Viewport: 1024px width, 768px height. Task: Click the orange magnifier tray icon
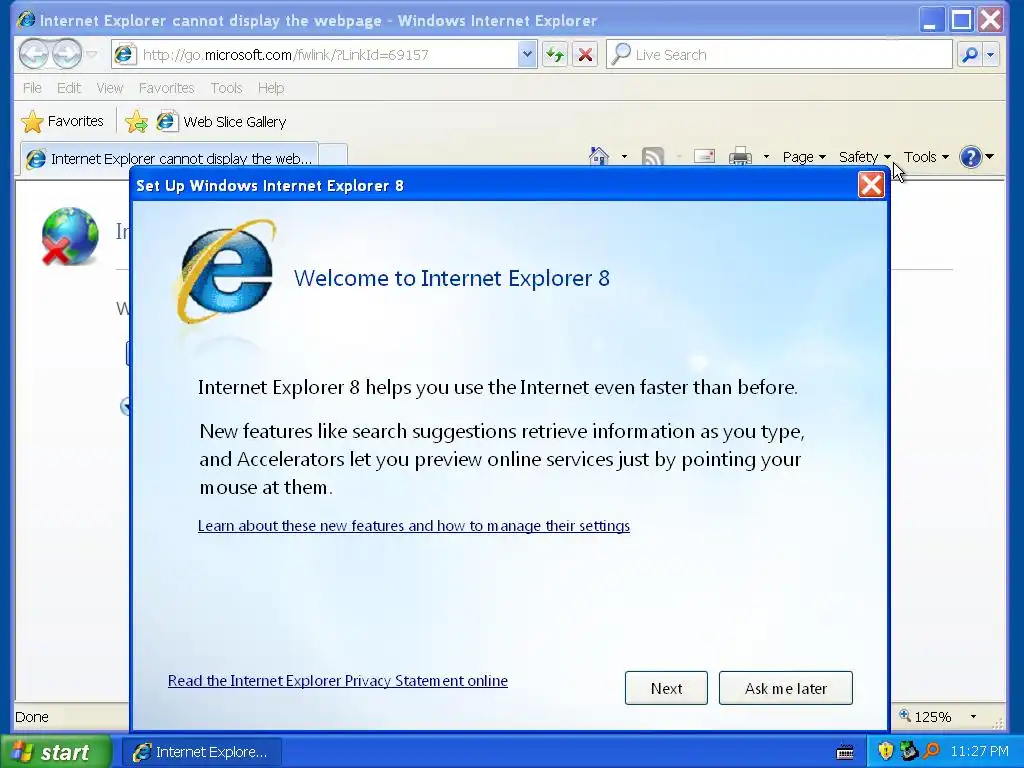pyautogui.click(x=931, y=751)
